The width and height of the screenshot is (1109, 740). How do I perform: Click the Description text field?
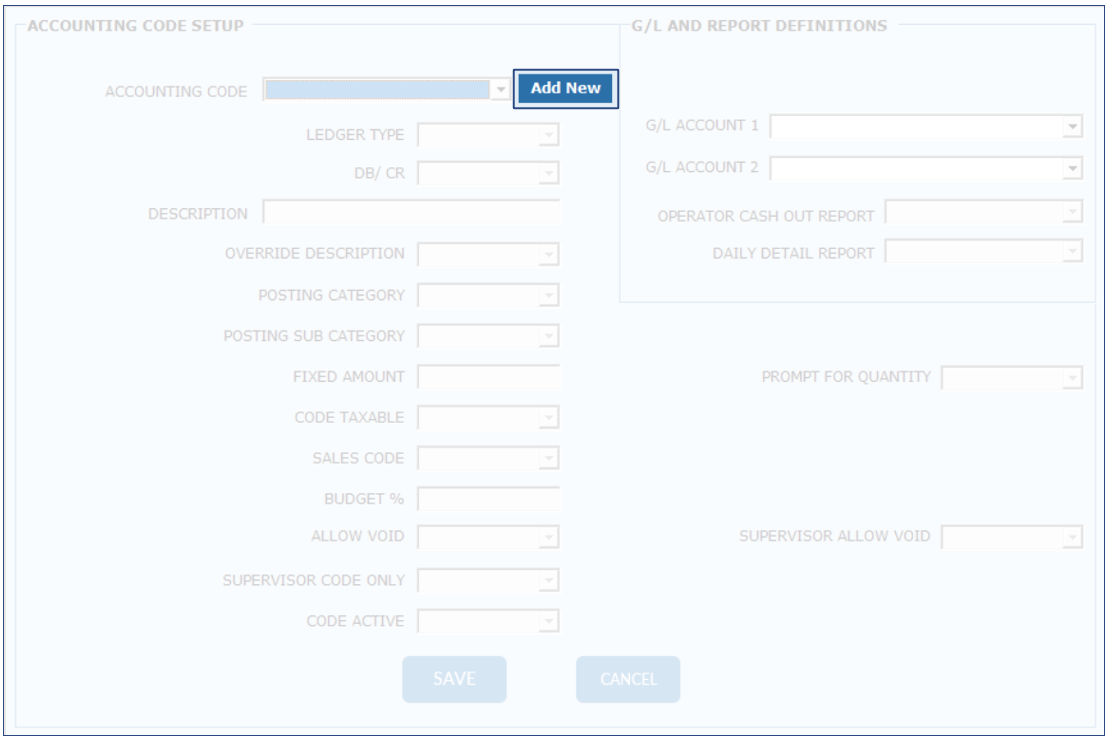coord(411,213)
